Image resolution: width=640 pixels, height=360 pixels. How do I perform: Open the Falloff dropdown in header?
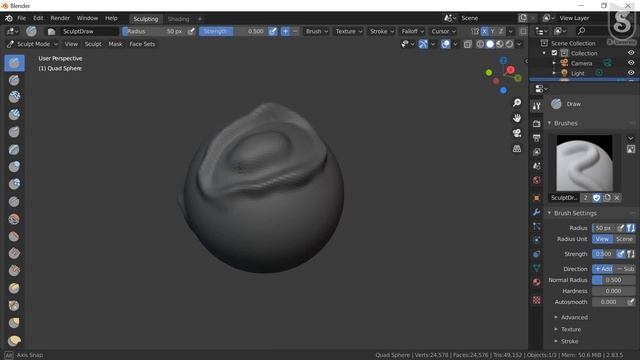412,31
